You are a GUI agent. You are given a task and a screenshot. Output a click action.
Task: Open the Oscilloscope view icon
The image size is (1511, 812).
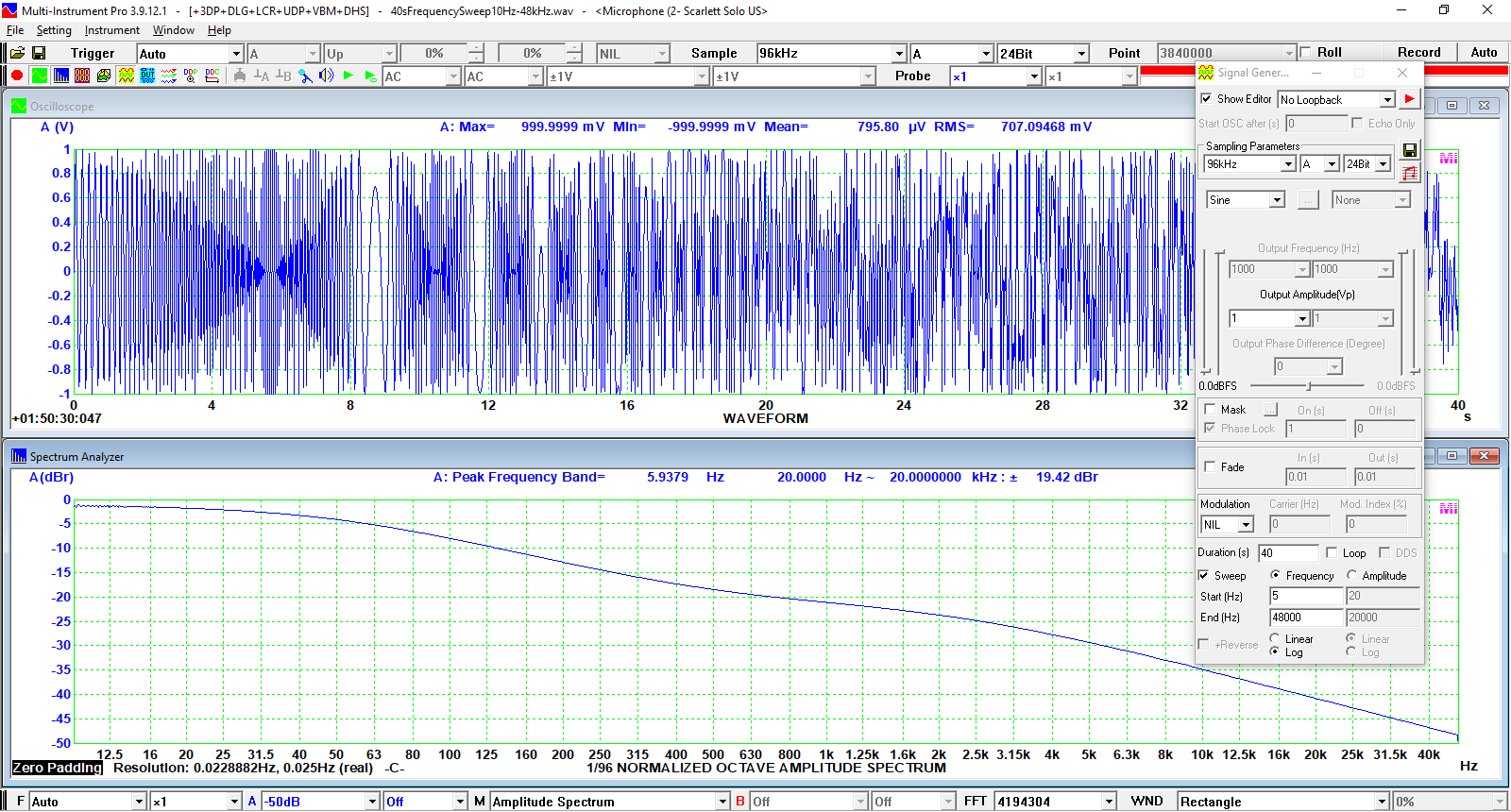pyautogui.click(x=39, y=76)
